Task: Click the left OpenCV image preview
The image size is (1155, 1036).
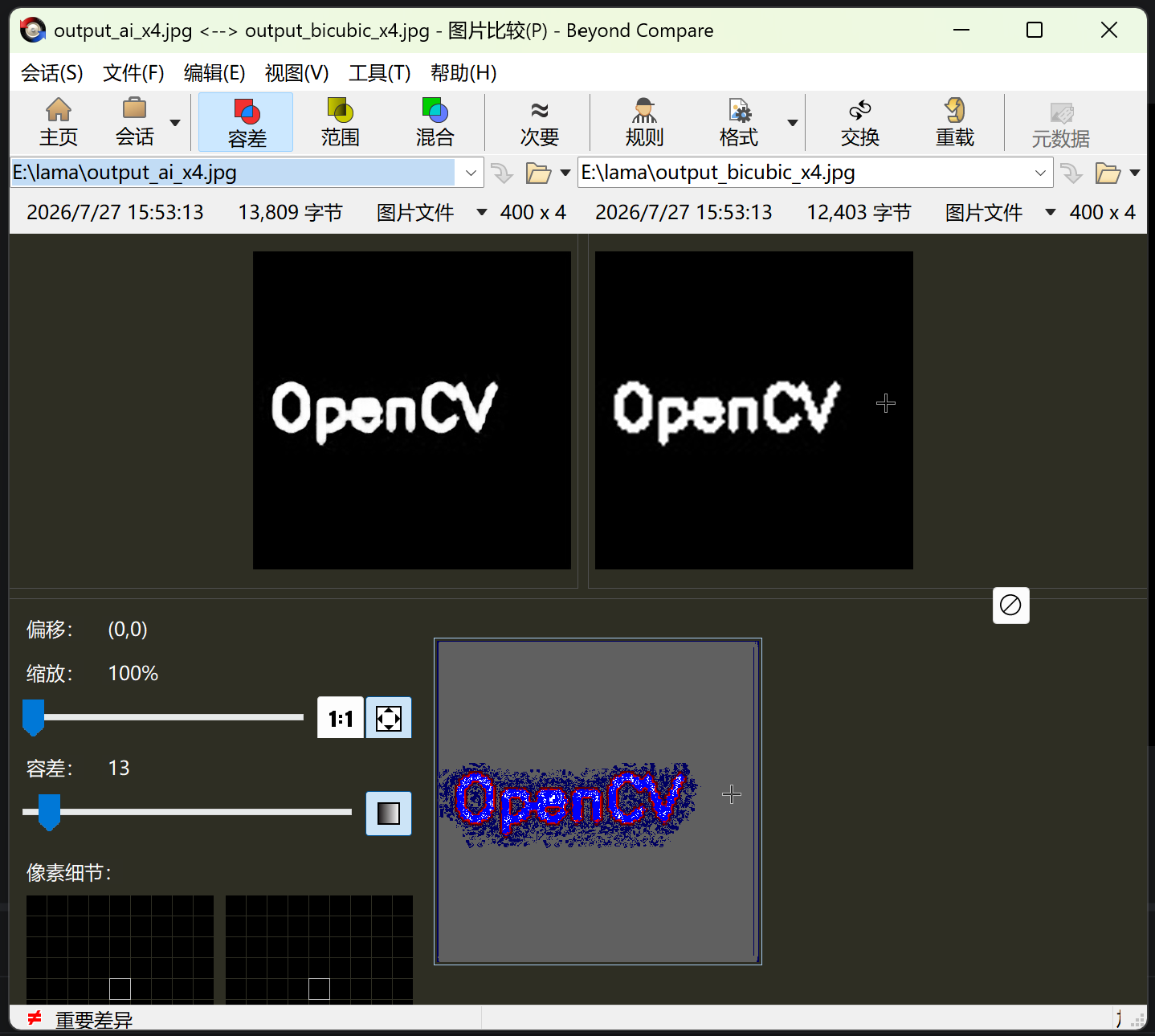Action: click(x=412, y=410)
